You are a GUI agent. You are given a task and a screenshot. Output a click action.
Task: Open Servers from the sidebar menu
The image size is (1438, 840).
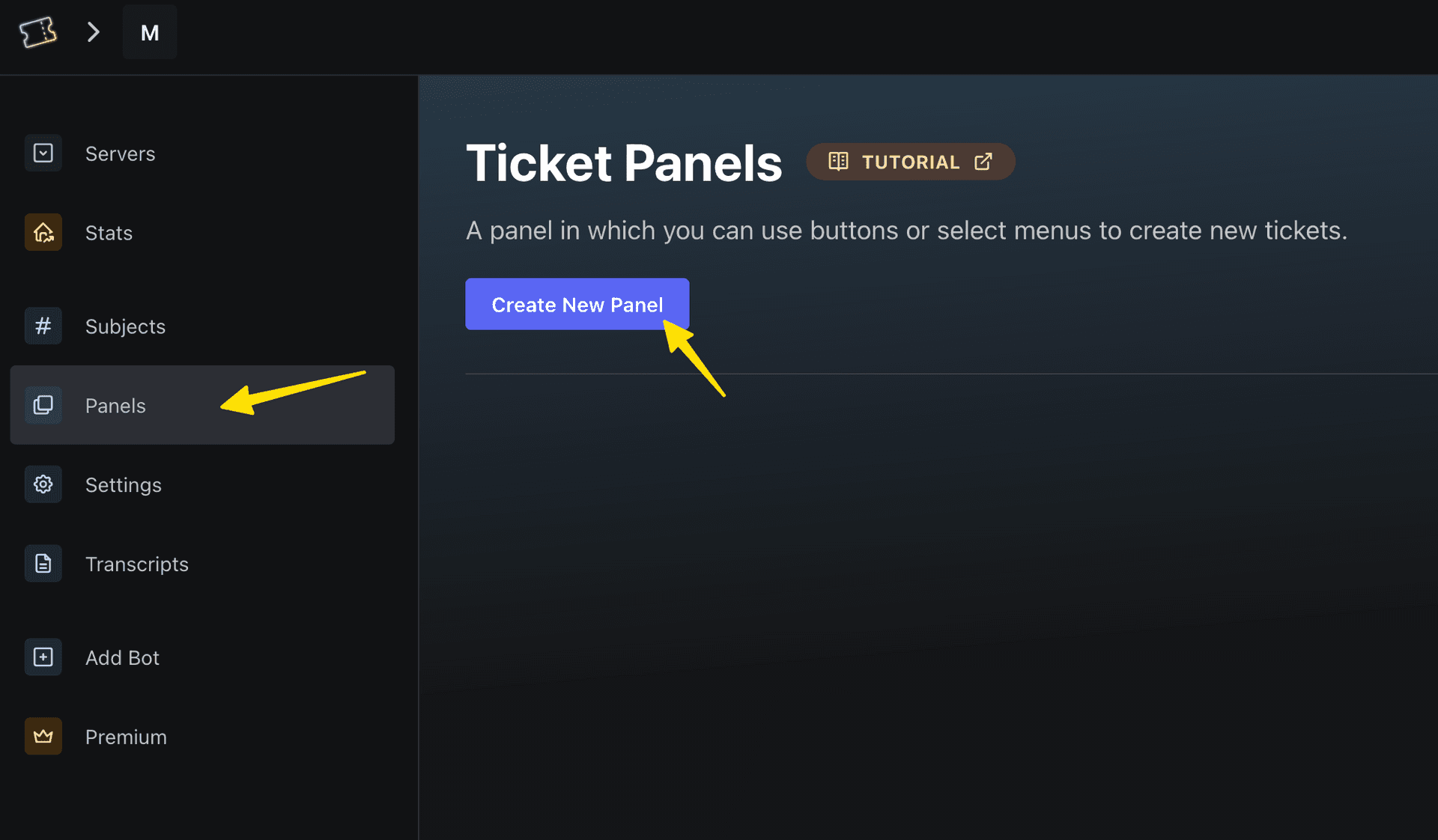[120, 153]
